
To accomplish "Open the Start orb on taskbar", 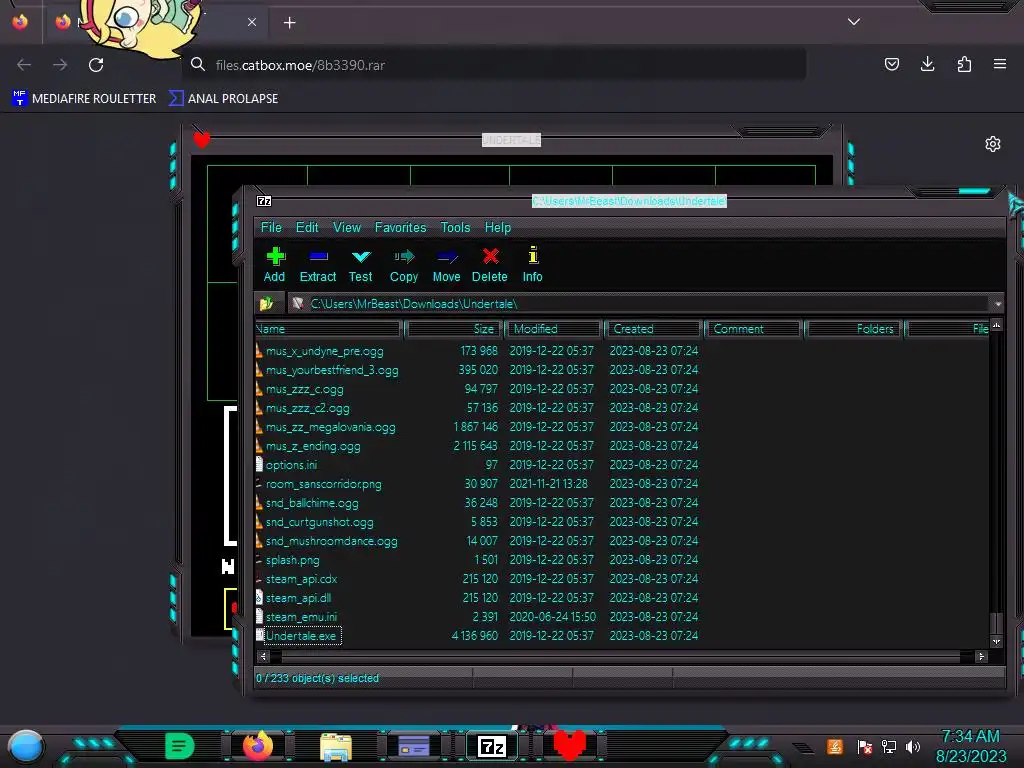I will pos(26,746).
